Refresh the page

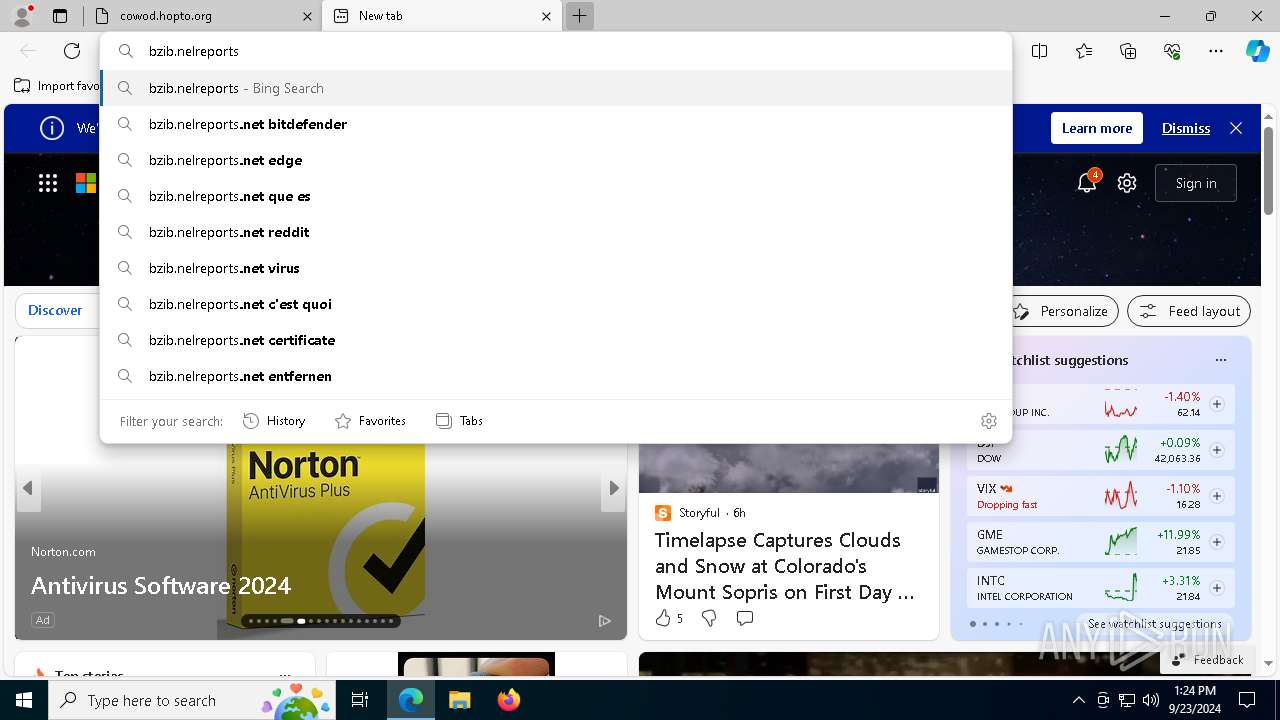[x=72, y=51]
